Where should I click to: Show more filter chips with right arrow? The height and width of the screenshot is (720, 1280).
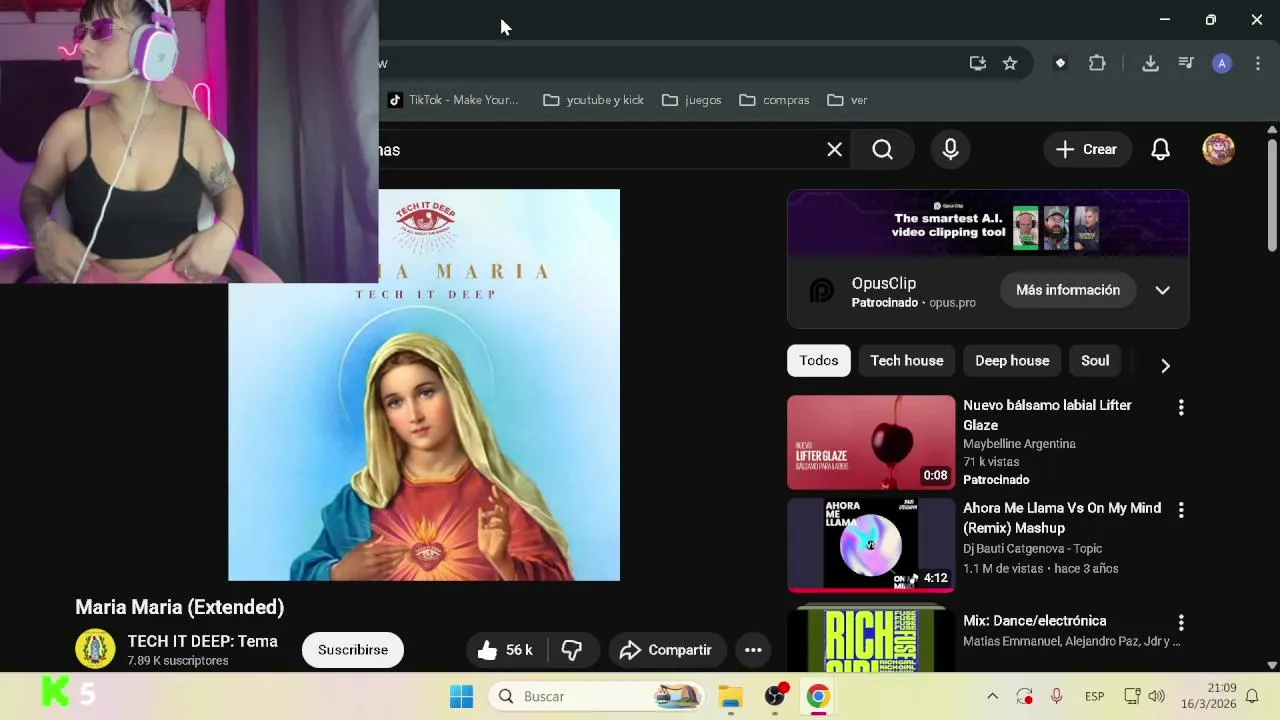1165,366
